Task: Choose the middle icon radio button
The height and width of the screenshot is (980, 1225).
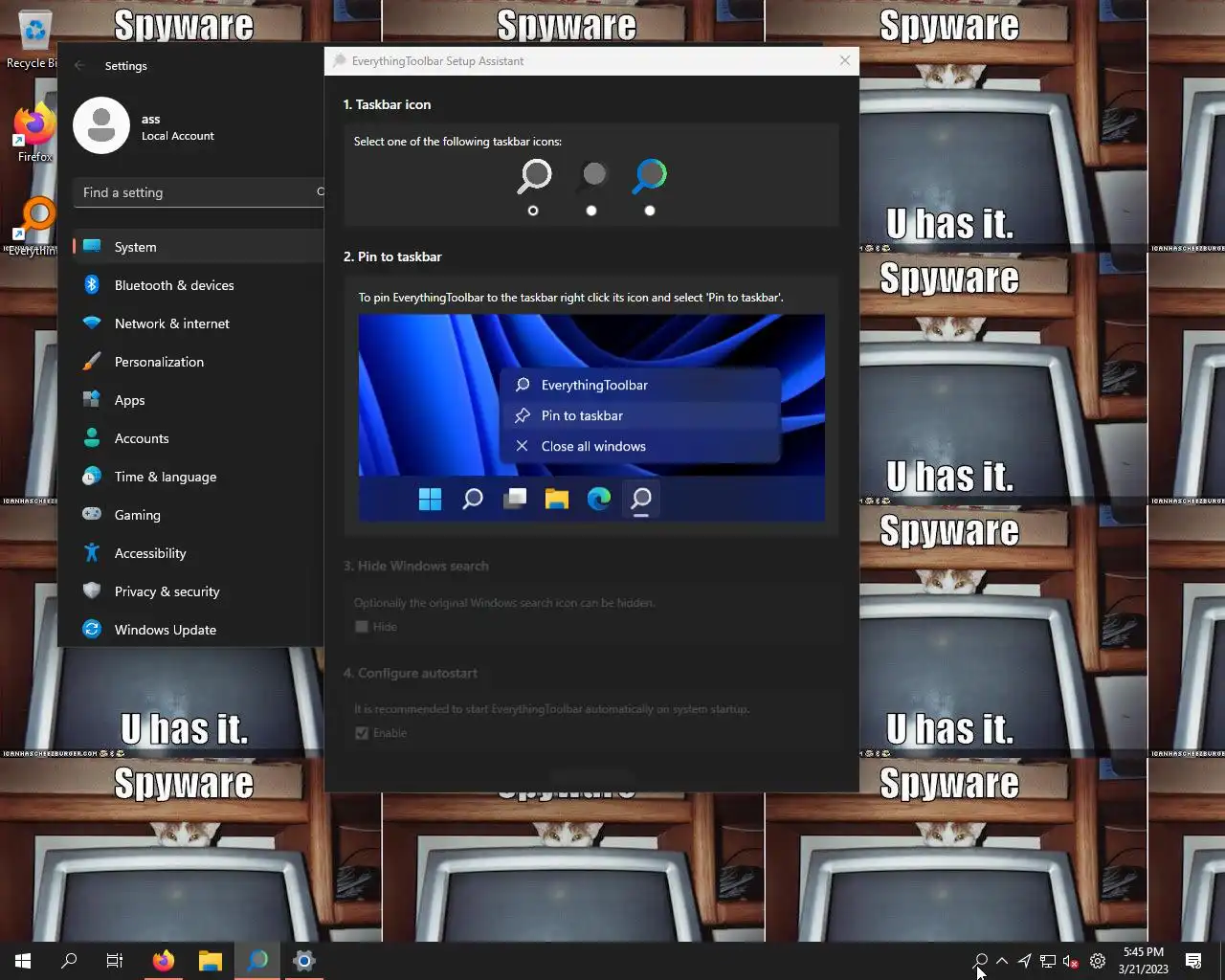Action: coord(591,211)
